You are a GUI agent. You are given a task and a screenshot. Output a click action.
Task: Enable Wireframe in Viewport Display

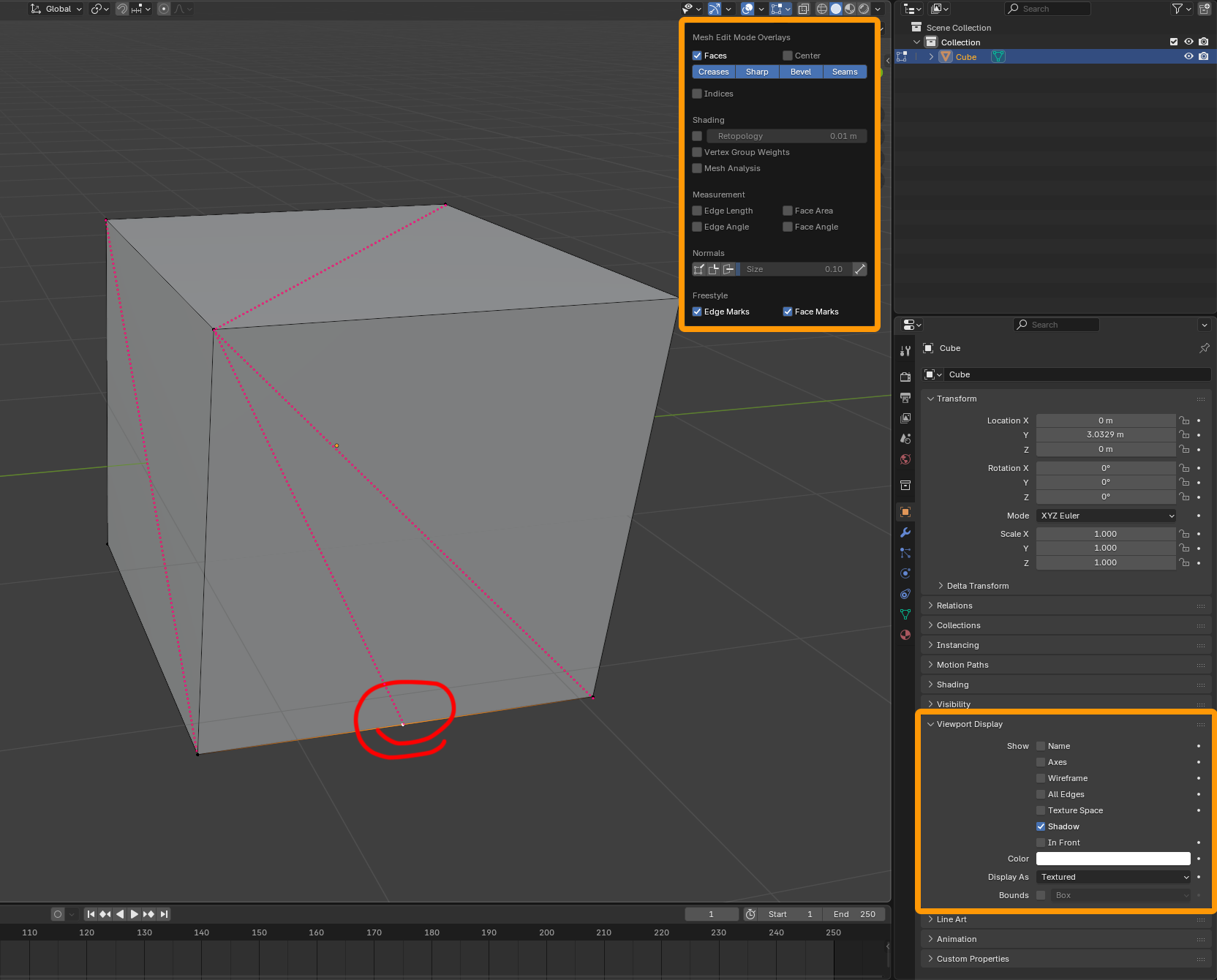tap(1041, 778)
